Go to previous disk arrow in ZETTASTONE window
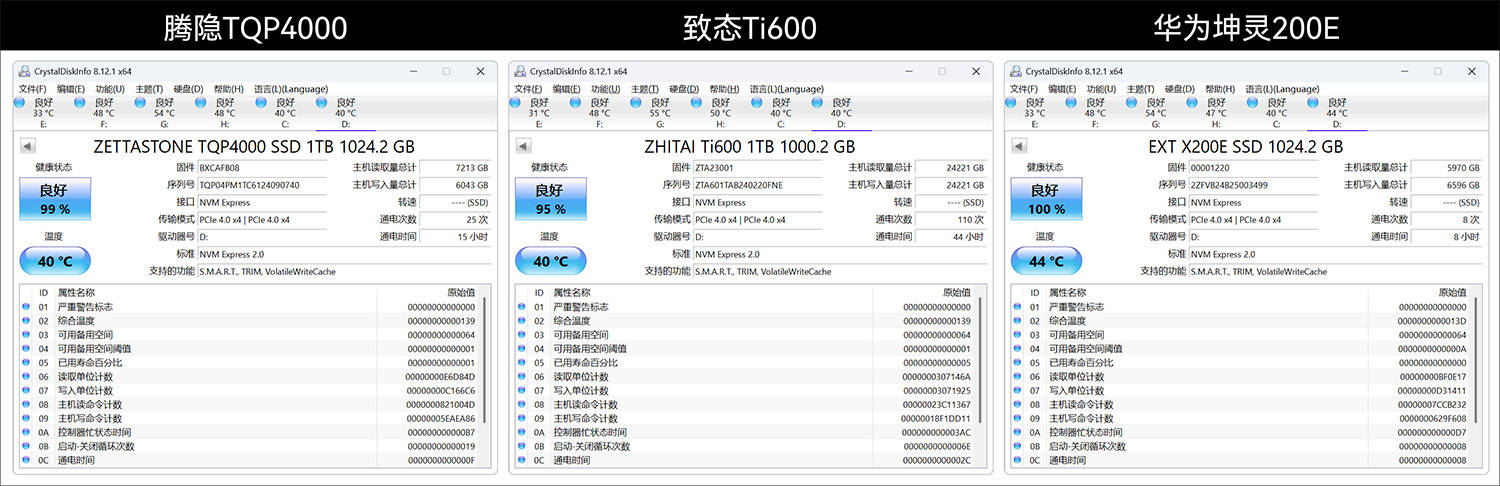 27,146
